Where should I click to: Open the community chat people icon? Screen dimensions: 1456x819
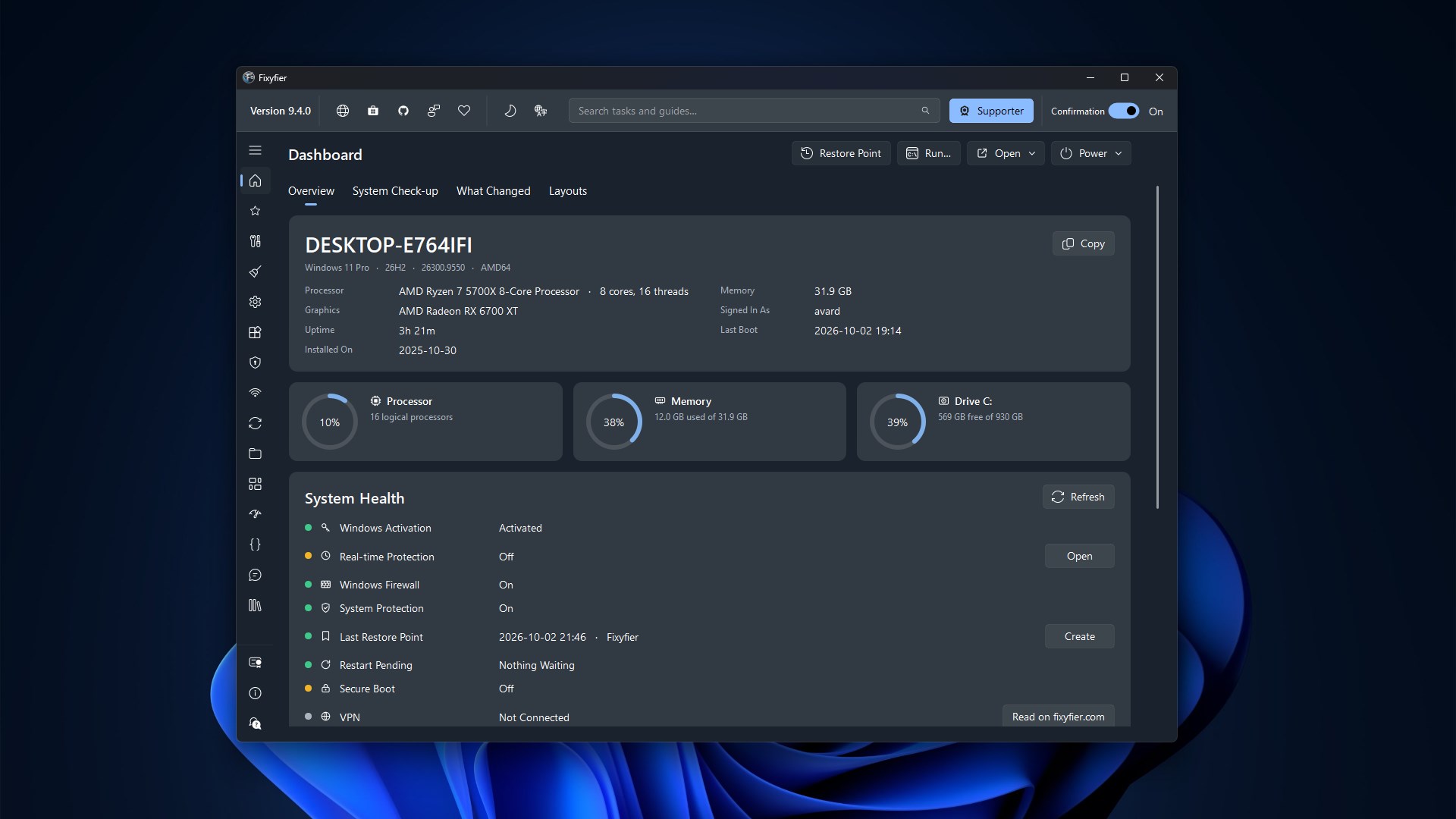tap(434, 111)
